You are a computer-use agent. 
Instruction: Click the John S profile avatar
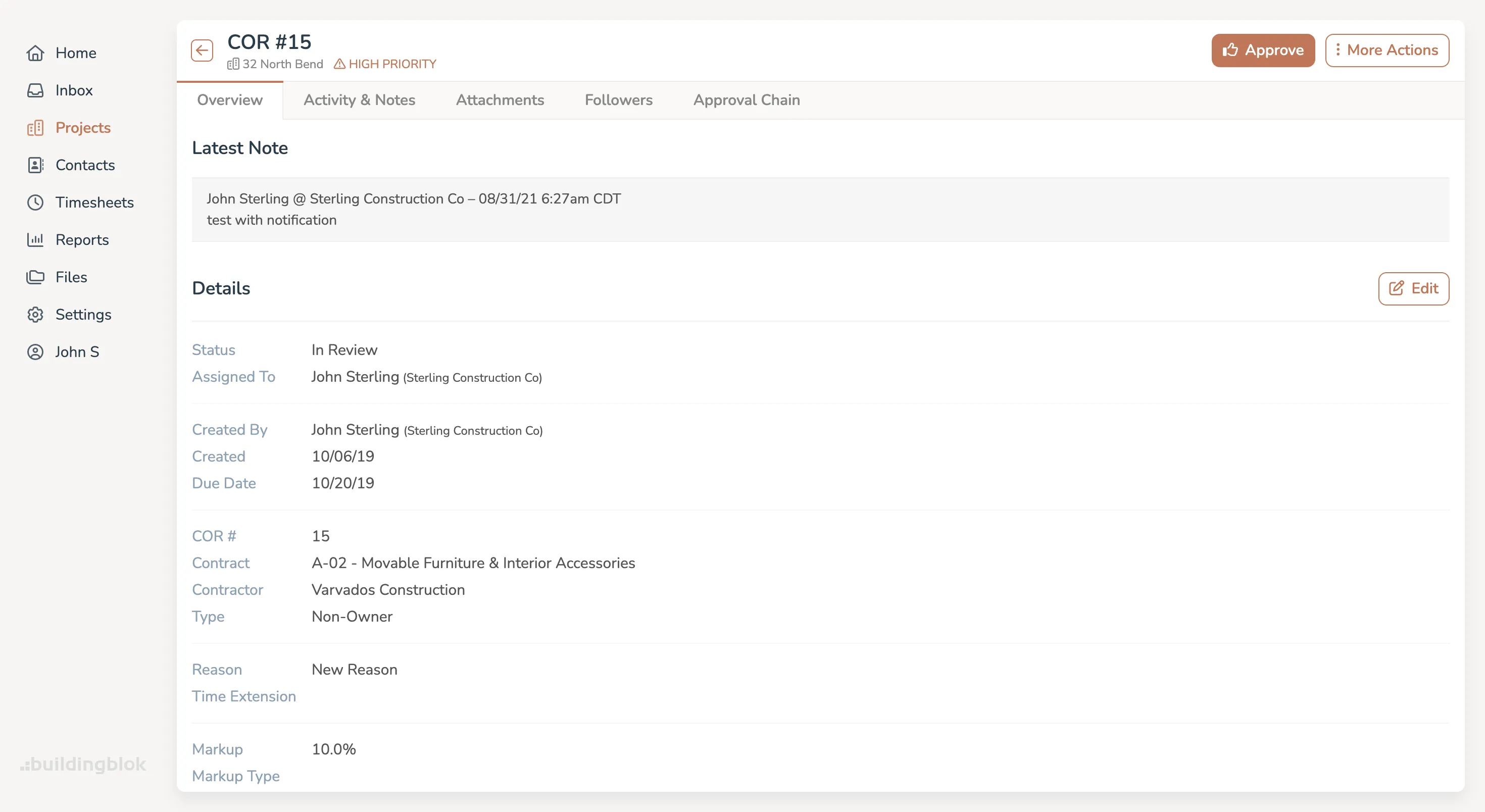[36, 351]
